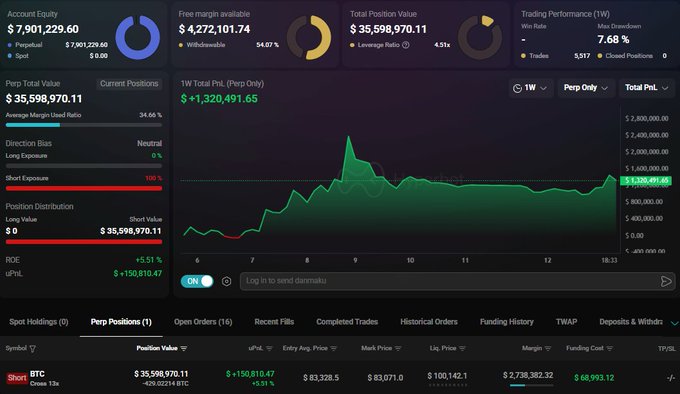Open the Total PnL dropdown
Viewport: 680px width, 394px height.
click(647, 88)
